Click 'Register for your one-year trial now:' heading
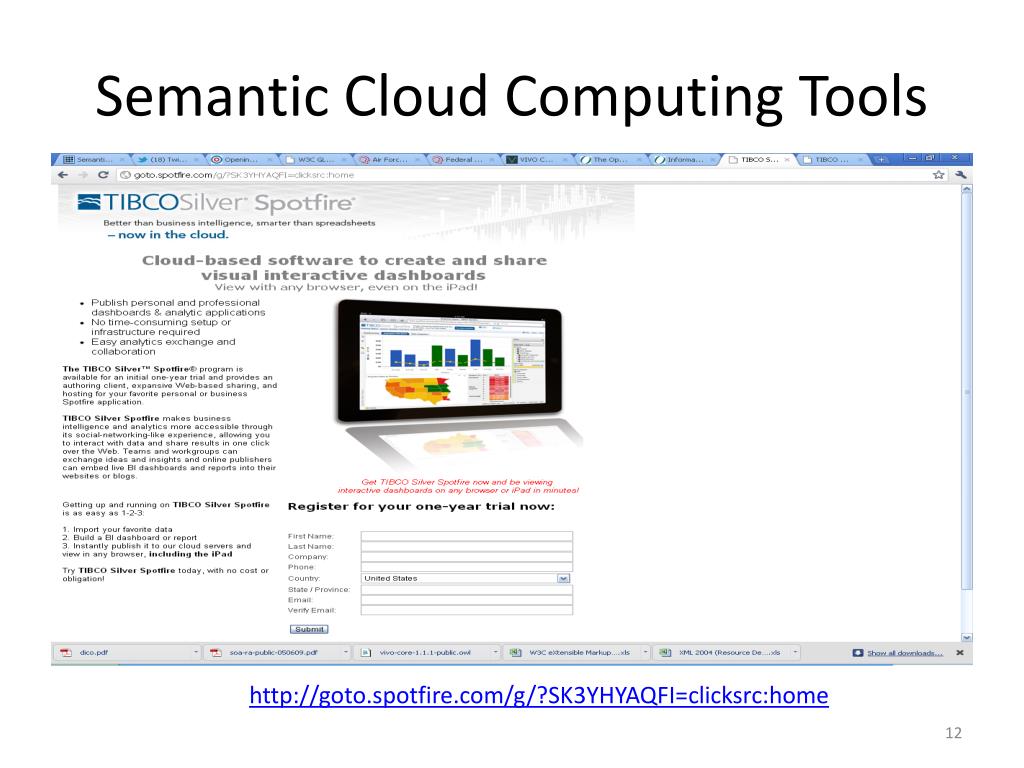1024x768 pixels. (421, 507)
